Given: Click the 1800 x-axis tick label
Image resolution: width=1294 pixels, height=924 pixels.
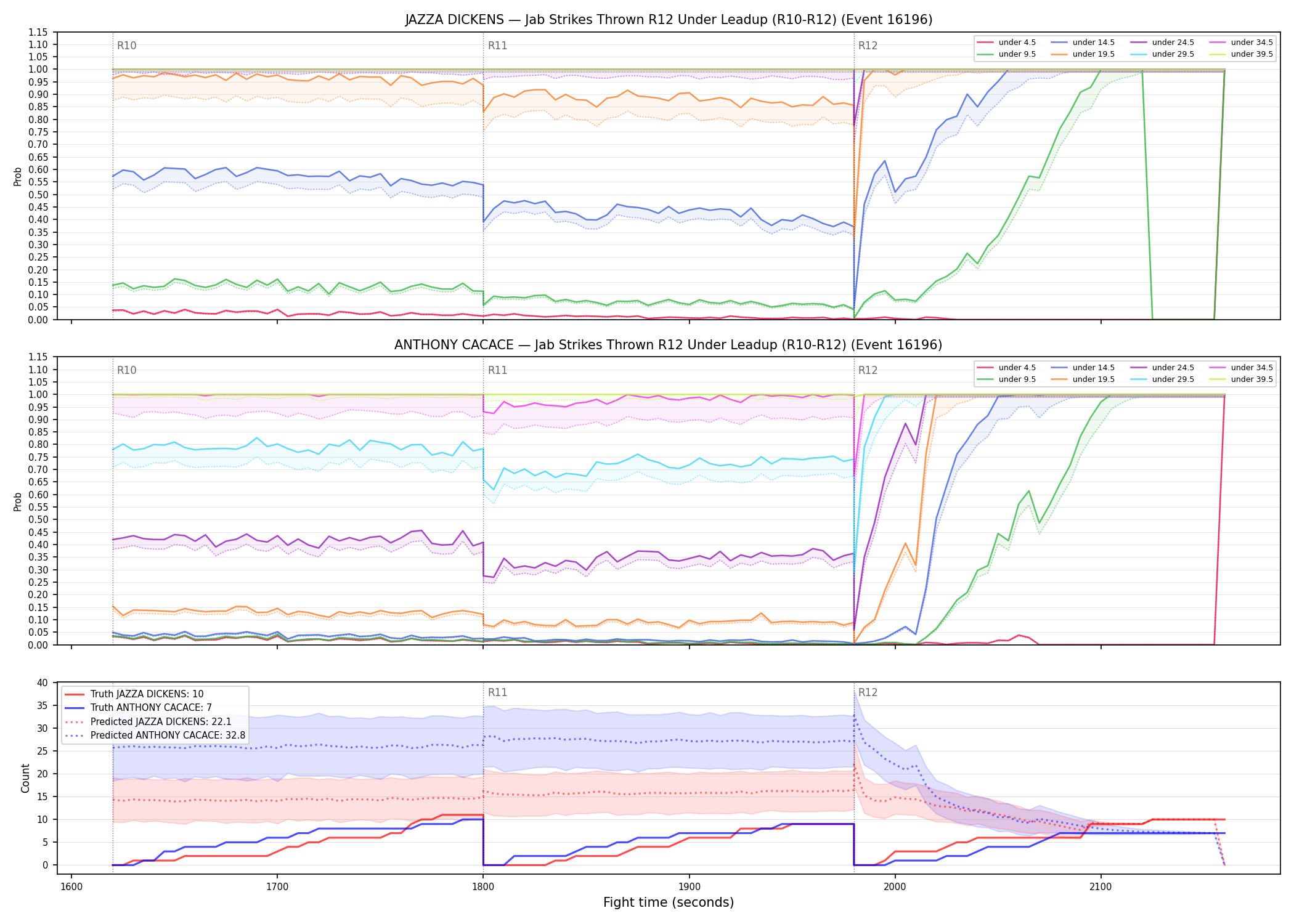Looking at the screenshot, I should click(x=483, y=886).
